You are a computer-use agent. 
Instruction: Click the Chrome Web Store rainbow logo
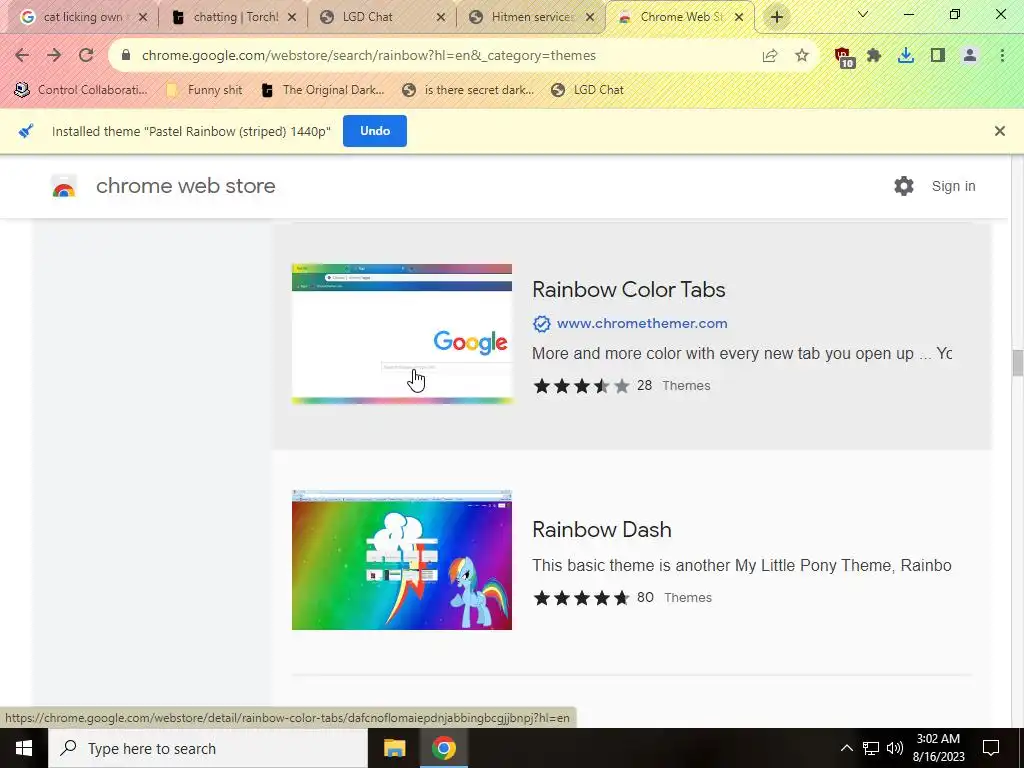63,187
